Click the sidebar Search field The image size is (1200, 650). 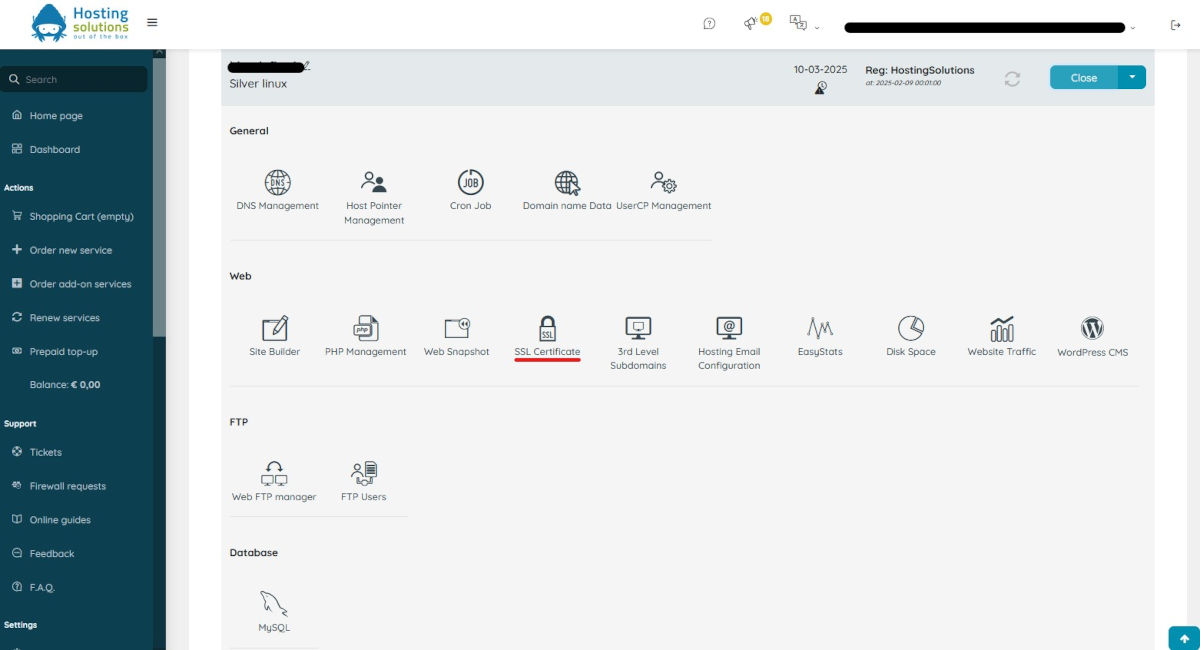(x=80, y=79)
